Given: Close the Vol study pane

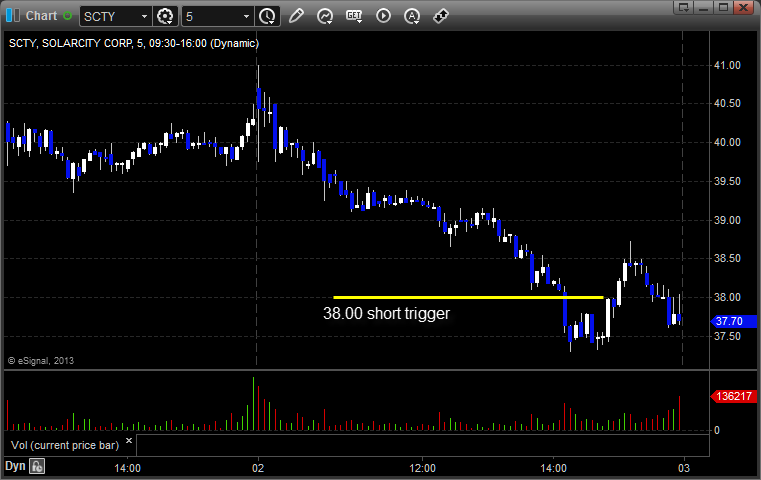Looking at the screenshot, I should coord(129,441).
